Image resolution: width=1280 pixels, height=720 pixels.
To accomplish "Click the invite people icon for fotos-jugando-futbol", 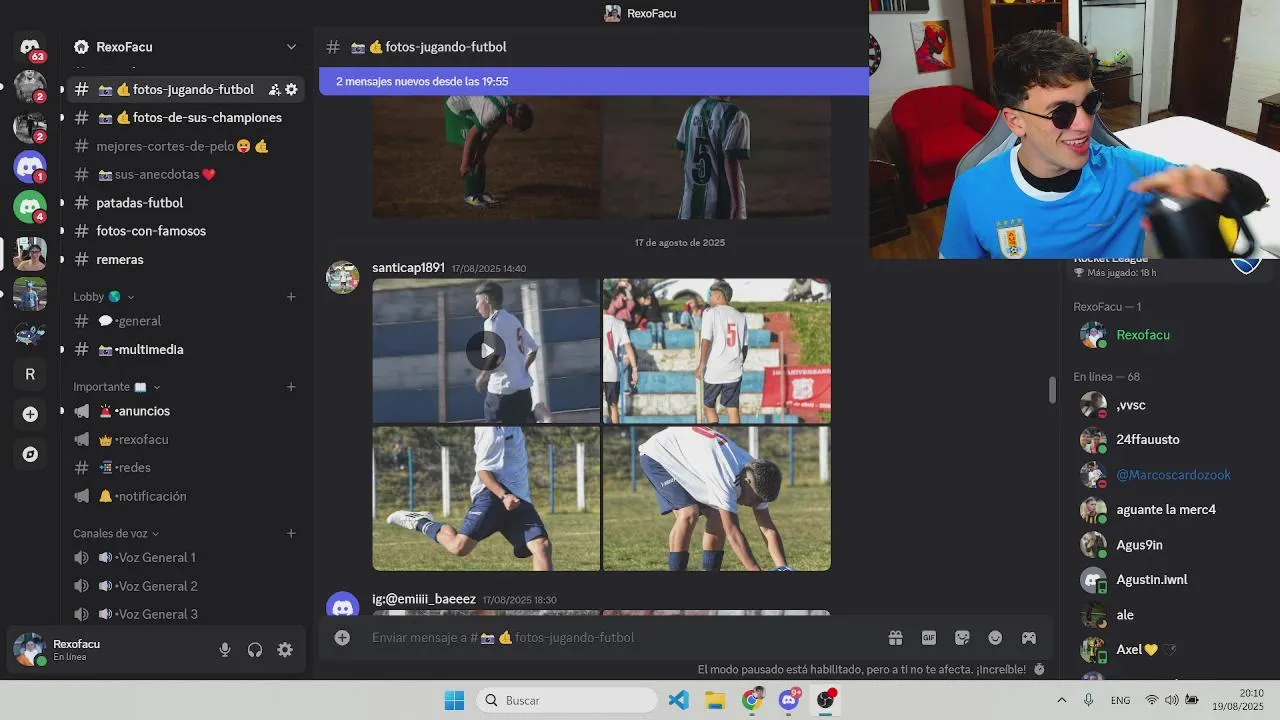I will pyautogui.click(x=274, y=89).
